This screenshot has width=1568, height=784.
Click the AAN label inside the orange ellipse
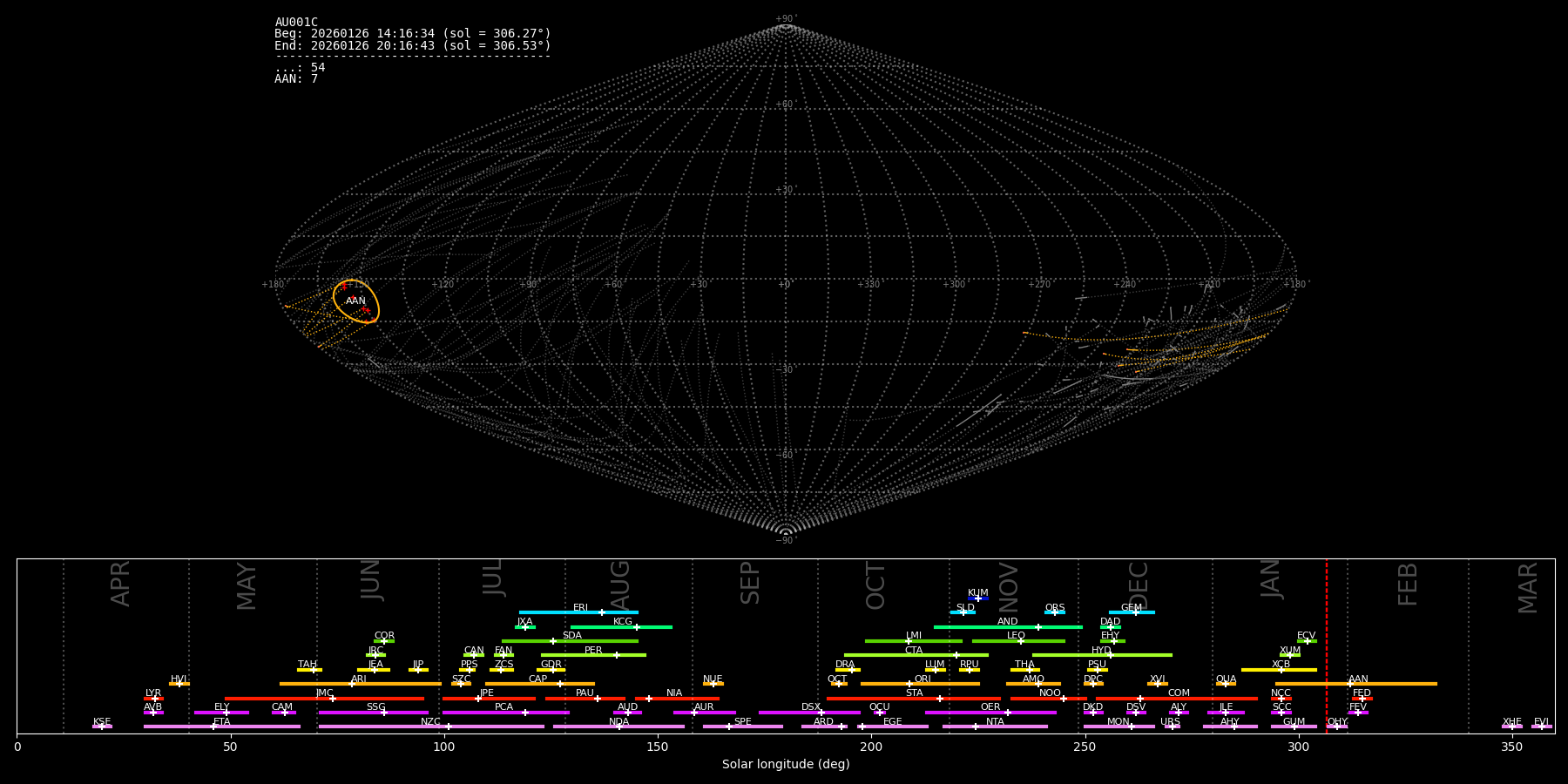[355, 301]
